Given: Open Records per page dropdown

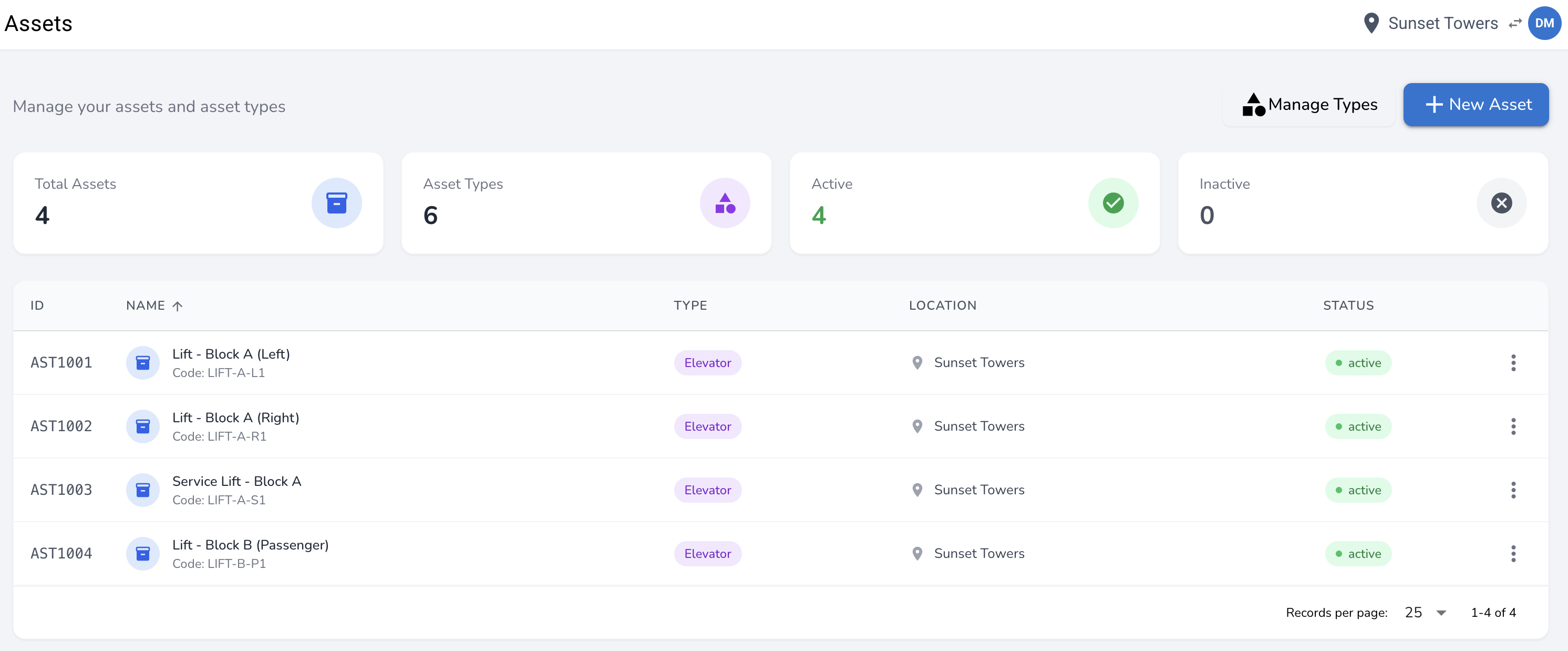Looking at the screenshot, I should pos(1425,613).
